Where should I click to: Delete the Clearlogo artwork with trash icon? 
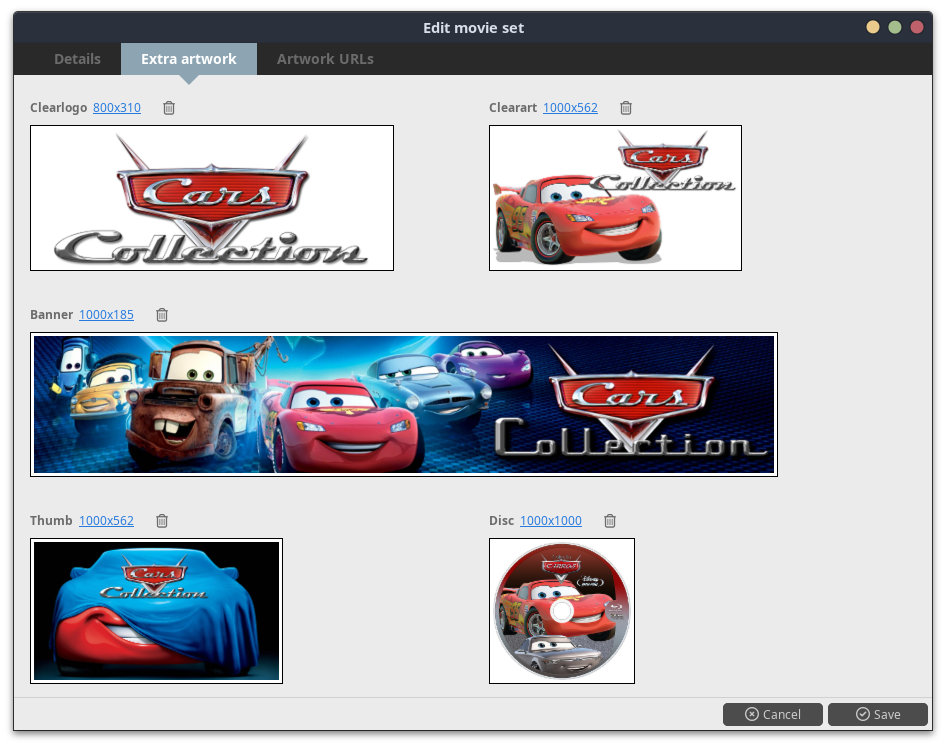[169, 108]
